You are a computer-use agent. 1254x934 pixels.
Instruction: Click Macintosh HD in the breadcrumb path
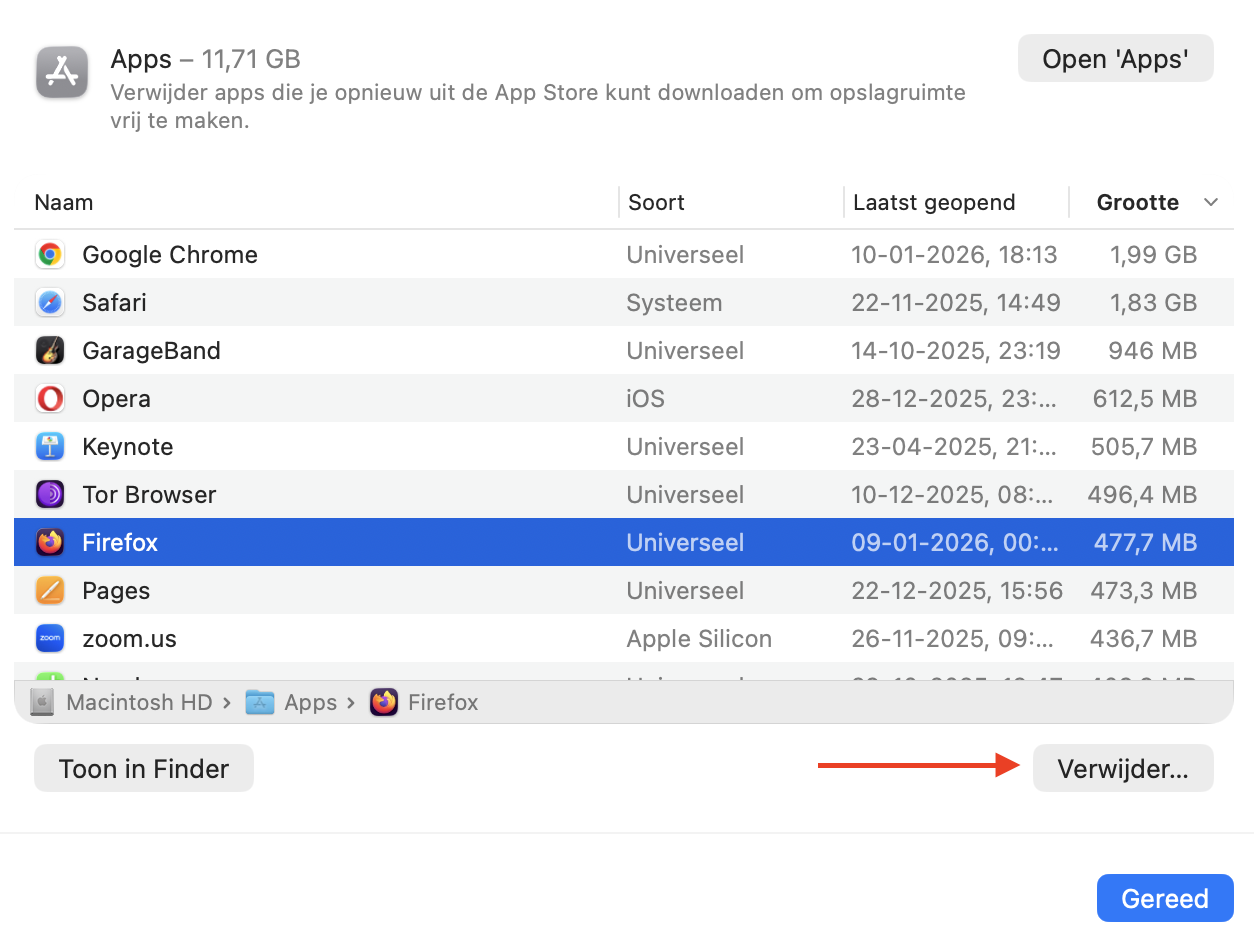139,702
